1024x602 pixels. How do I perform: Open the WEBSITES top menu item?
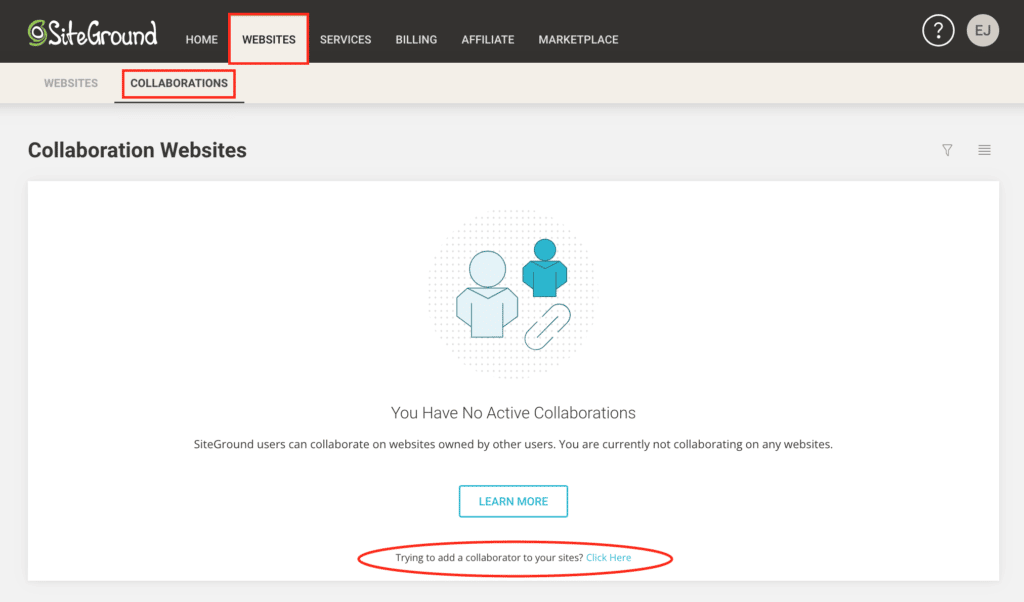click(x=268, y=40)
